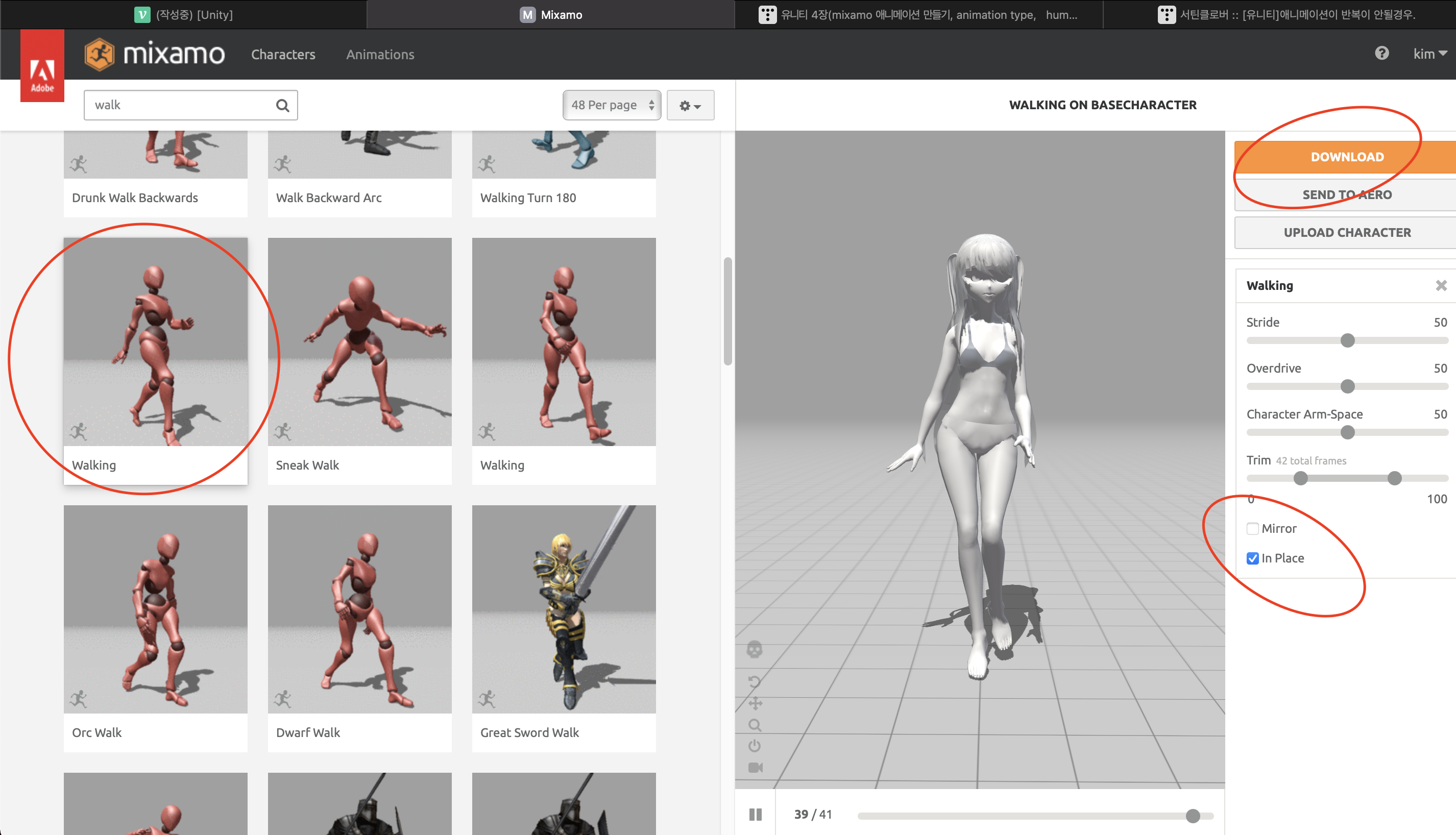Click the rotate view icon in viewport
The height and width of the screenshot is (835, 1456).
pos(755,681)
